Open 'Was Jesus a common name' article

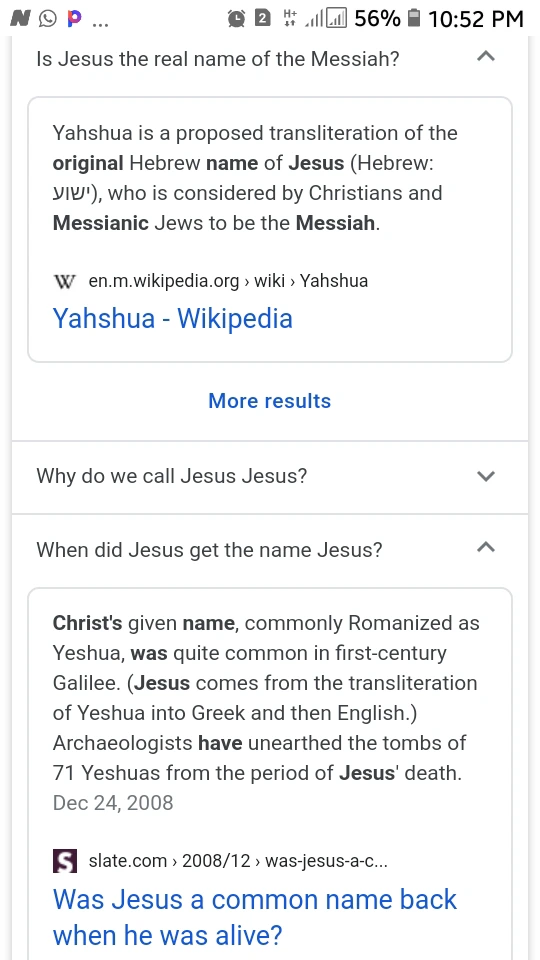pyautogui.click(x=255, y=917)
